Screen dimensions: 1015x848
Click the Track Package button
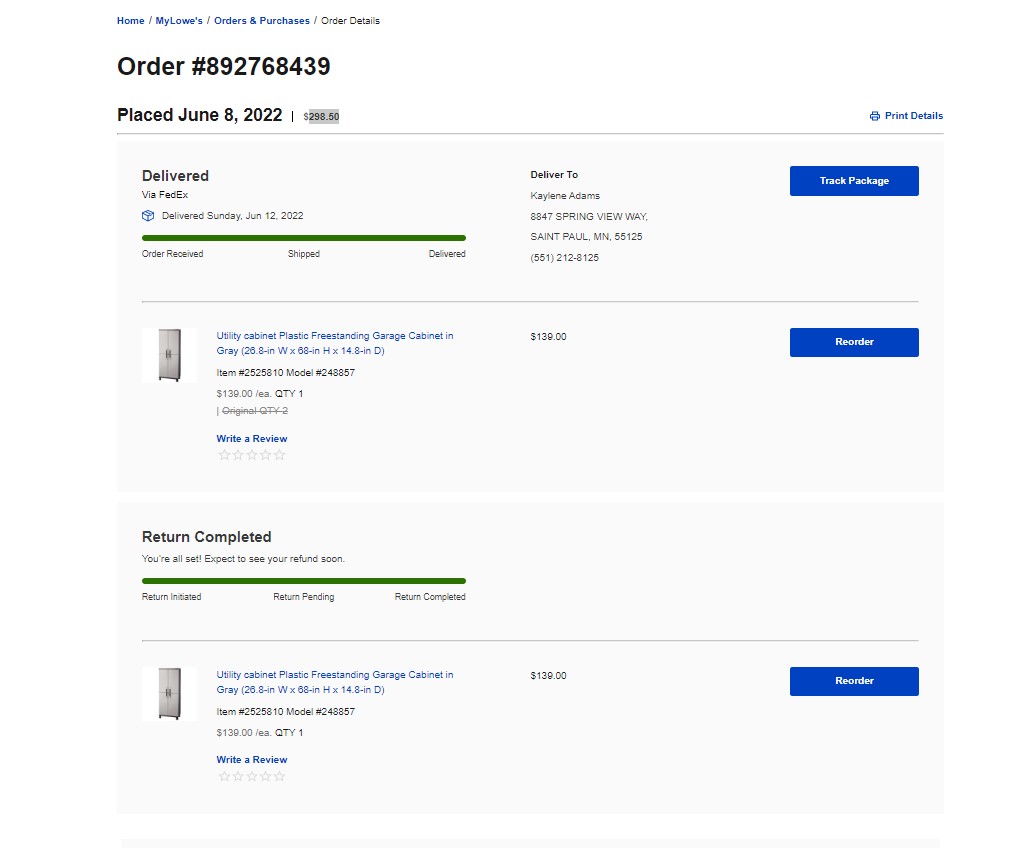coord(854,181)
